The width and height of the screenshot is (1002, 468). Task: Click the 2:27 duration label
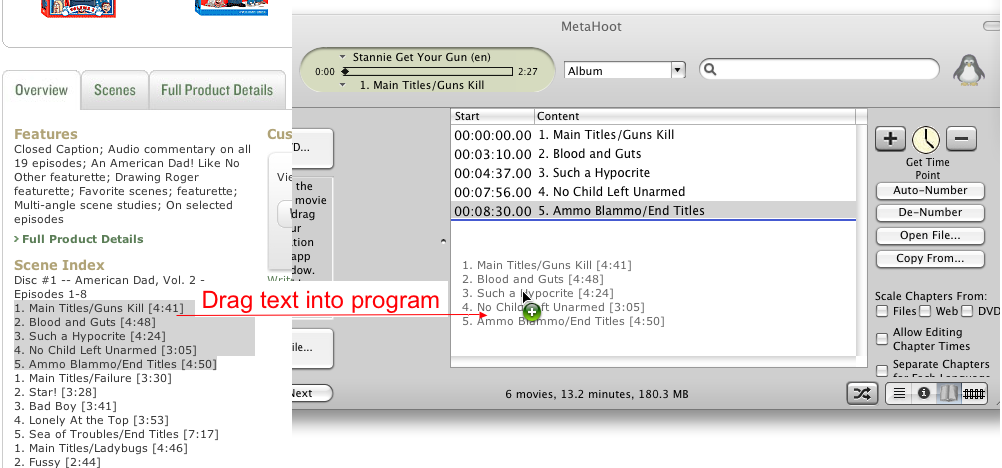(528, 72)
